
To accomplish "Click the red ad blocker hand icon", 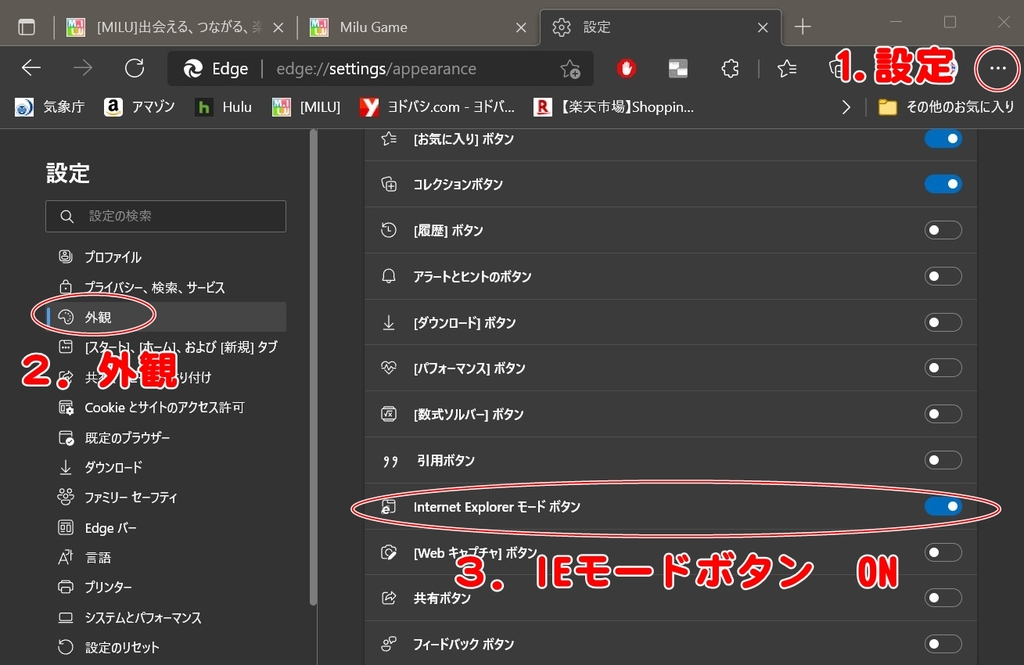I will click(626, 68).
